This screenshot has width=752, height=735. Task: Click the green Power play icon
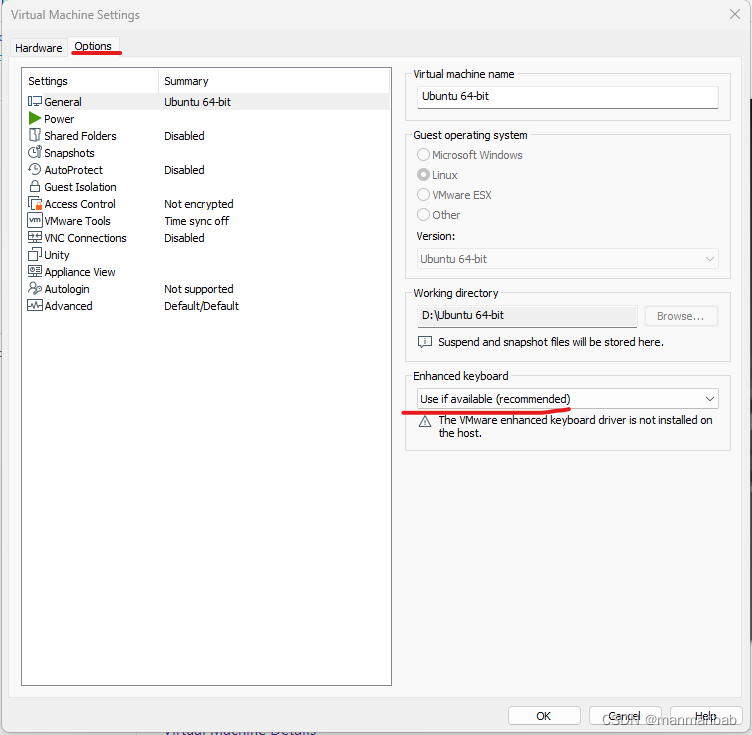[35, 118]
